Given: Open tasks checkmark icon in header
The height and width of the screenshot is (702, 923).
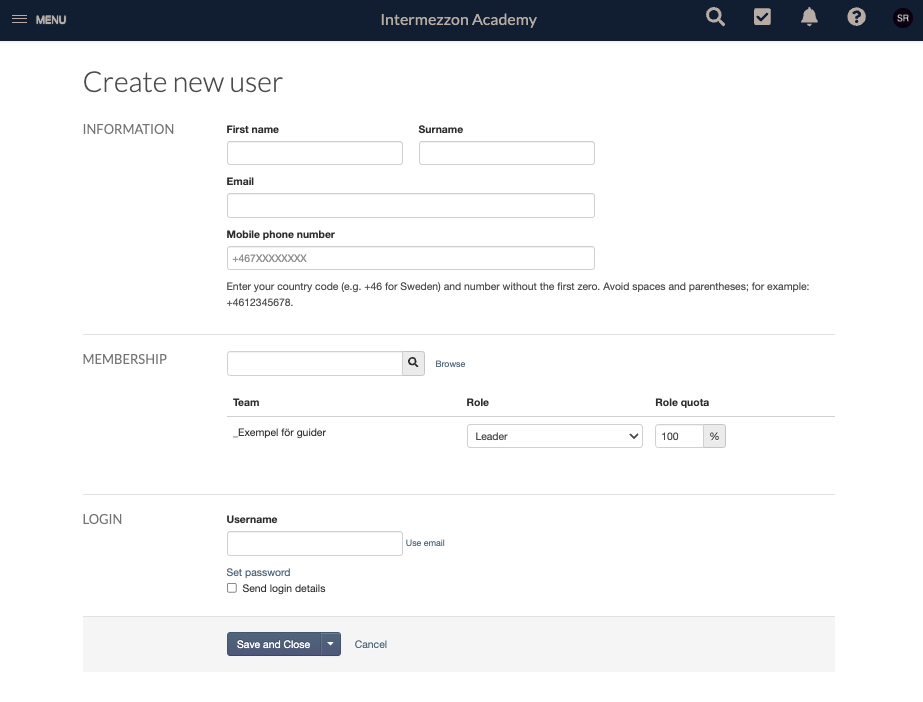Looking at the screenshot, I should point(762,17).
